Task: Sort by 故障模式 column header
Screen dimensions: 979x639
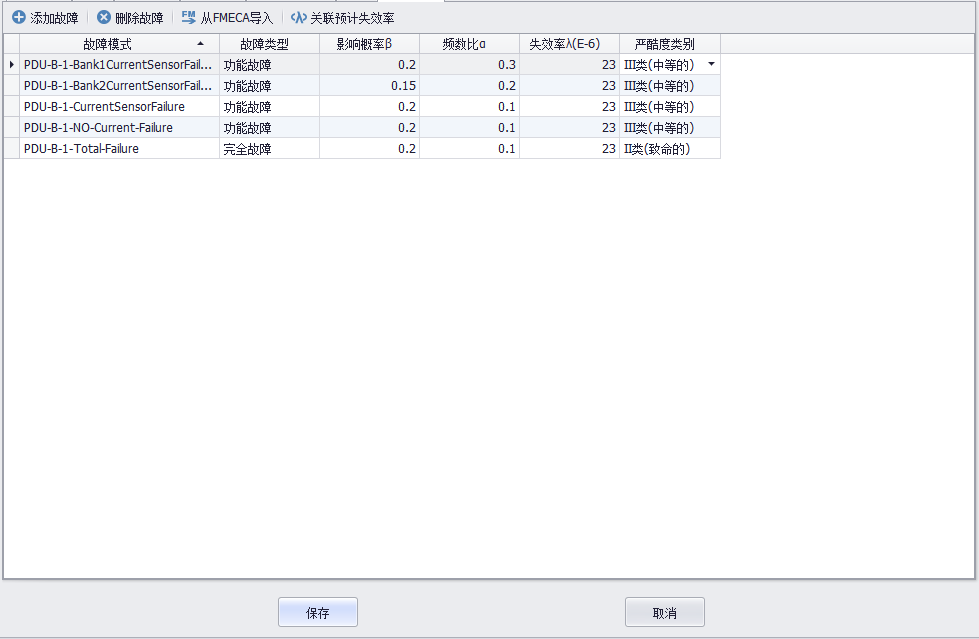Action: click(119, 44)
